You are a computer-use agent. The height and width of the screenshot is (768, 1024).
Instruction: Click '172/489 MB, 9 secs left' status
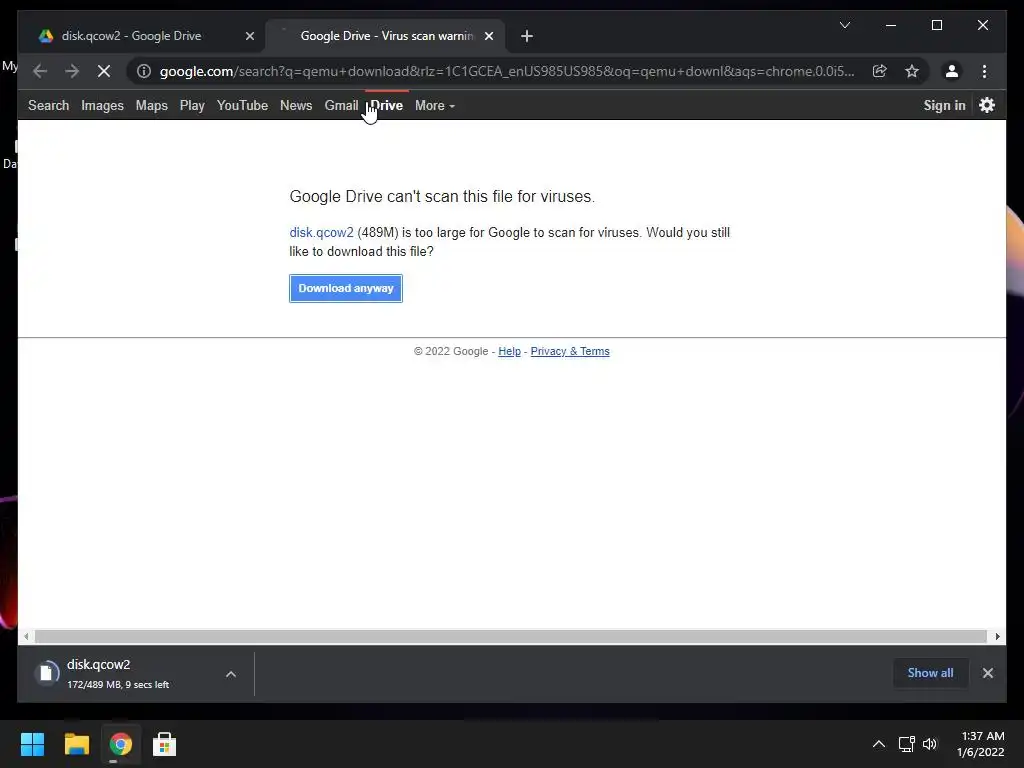[x=118, y=684]
